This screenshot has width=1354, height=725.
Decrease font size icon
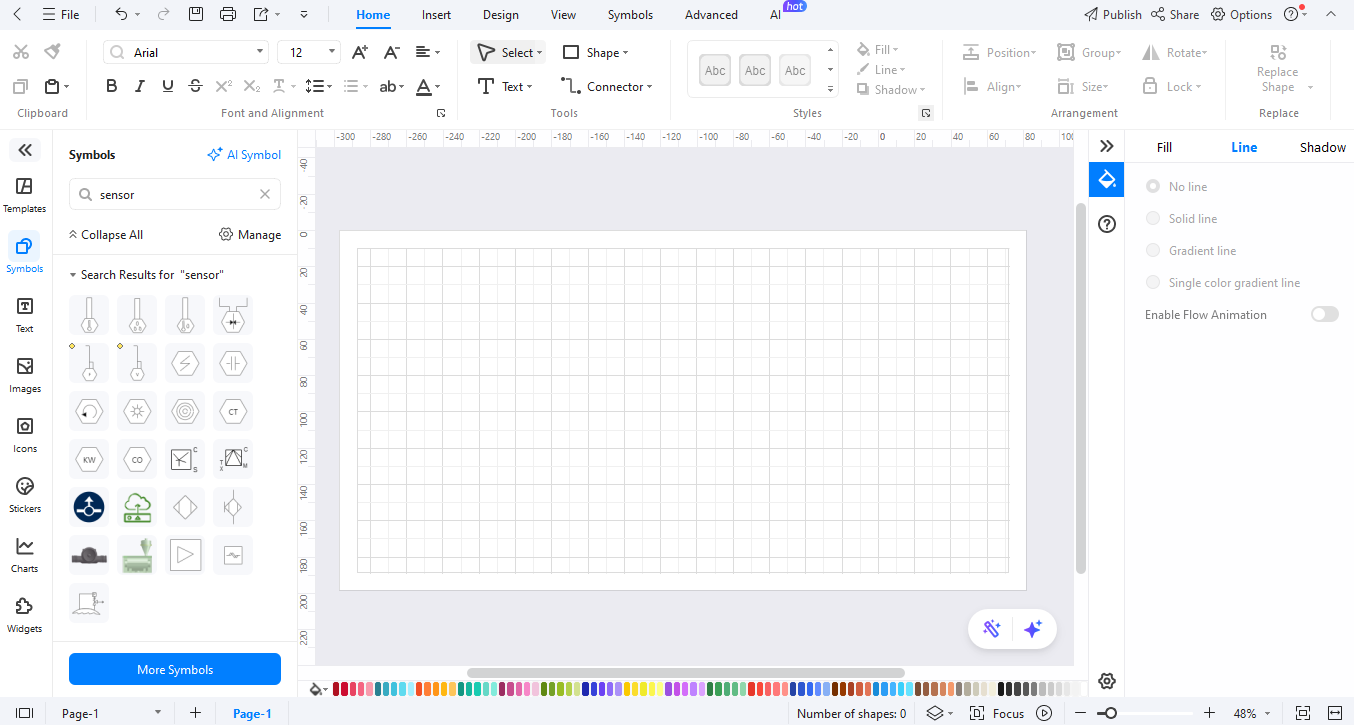(x=392, y=52)
